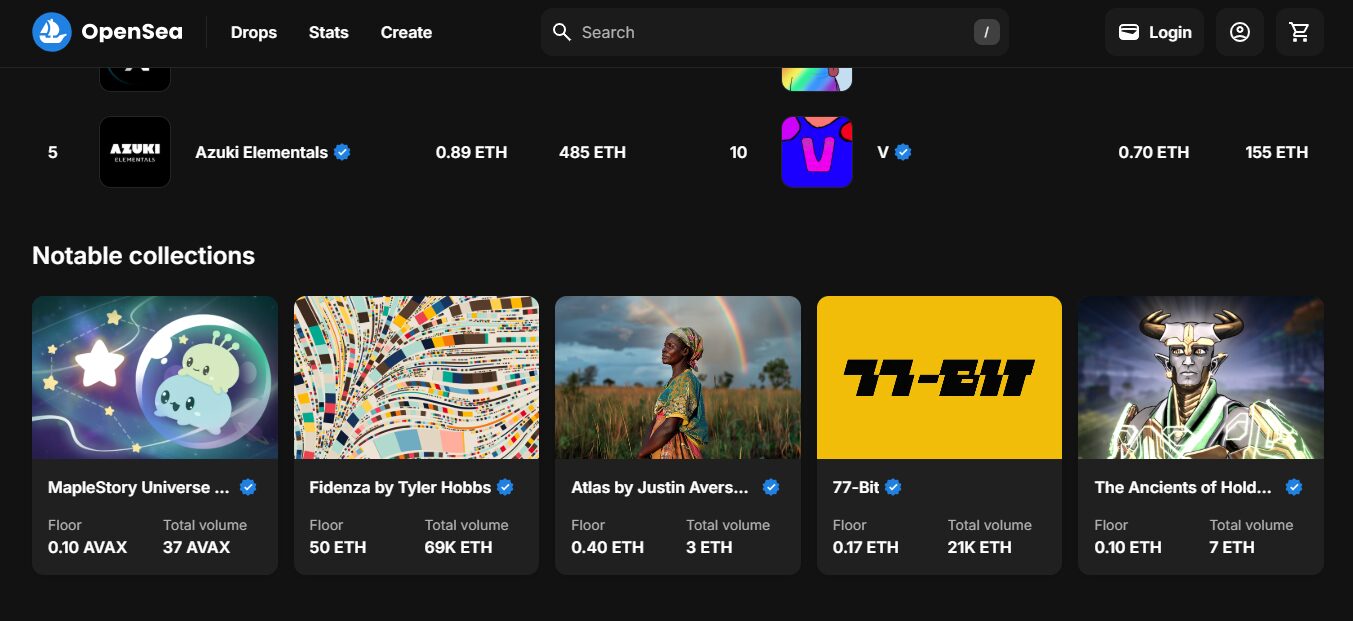Click 77-Bit floor 0.17 ETH

[866, 547]
